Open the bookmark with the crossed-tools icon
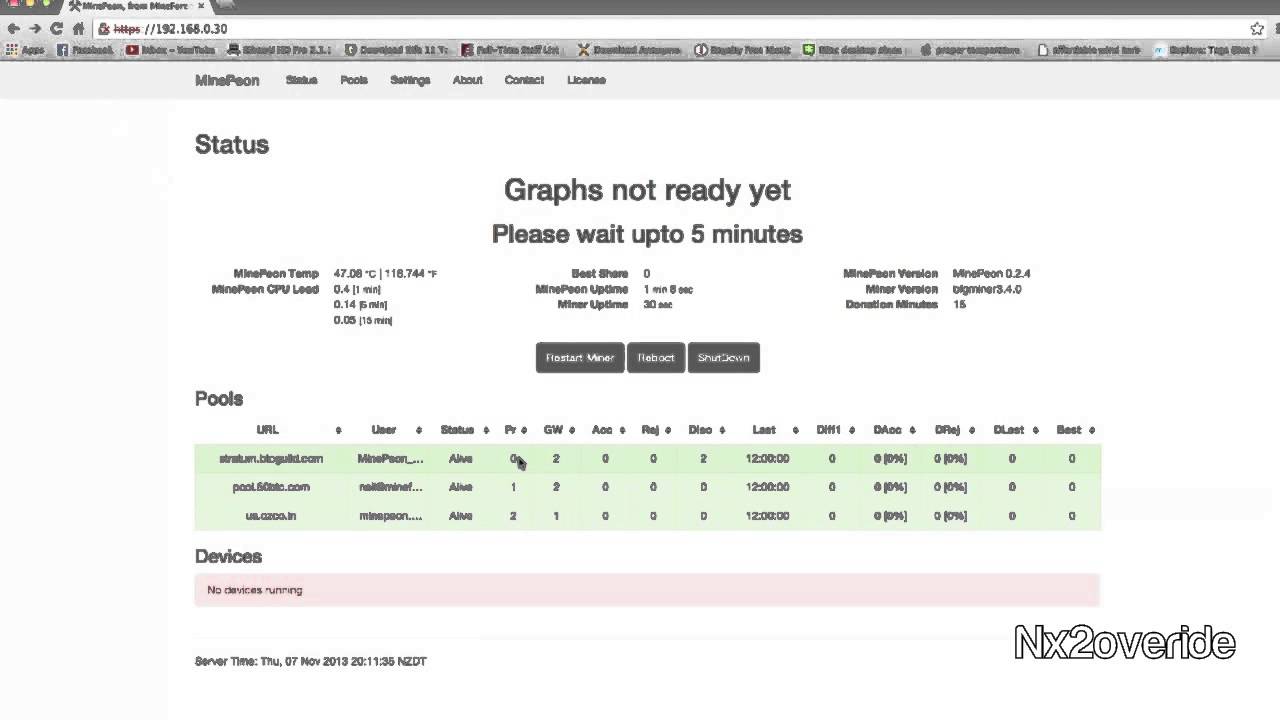 pos(629,50)
